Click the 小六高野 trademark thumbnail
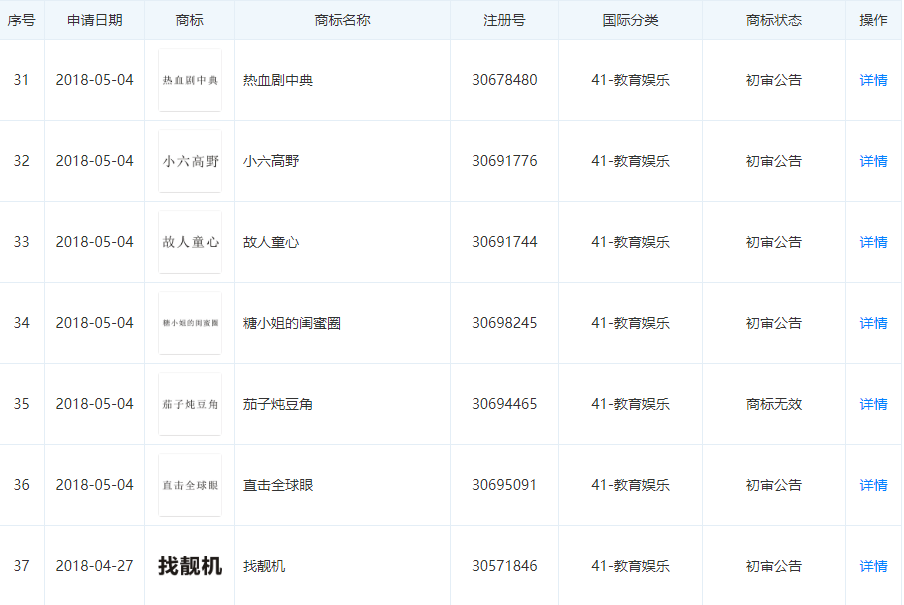This screenshot has width=904, height=605. click(x=190, y=161)
